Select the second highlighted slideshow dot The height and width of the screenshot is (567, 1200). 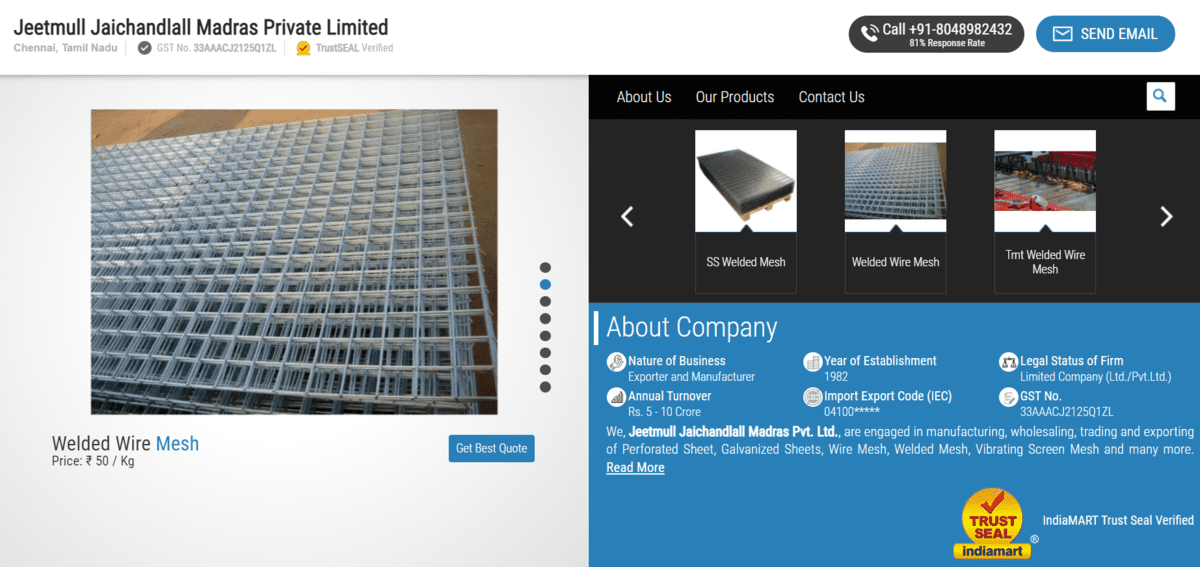click(x=545, y=284)
